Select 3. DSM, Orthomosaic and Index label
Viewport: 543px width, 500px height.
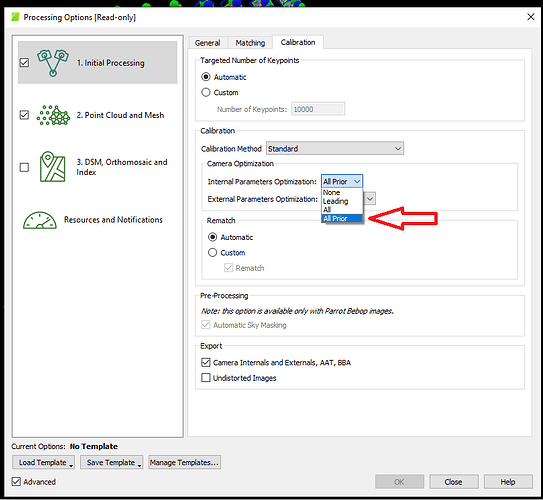point(122,167)
